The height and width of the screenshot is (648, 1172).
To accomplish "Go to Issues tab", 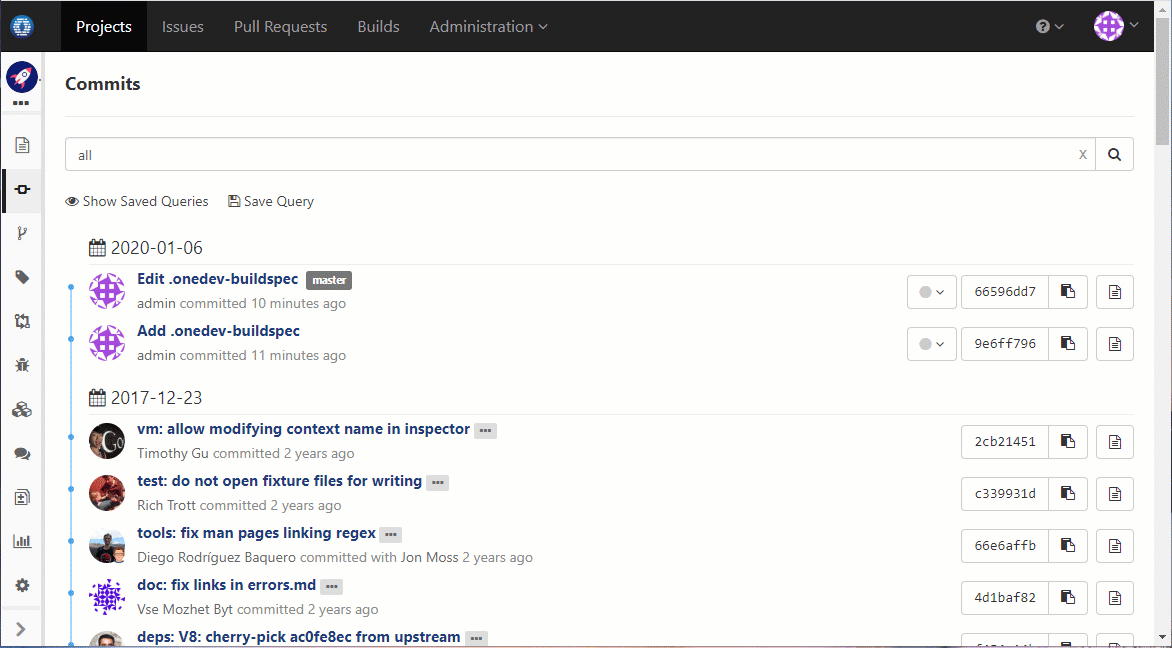I will (x=182, y=26).
